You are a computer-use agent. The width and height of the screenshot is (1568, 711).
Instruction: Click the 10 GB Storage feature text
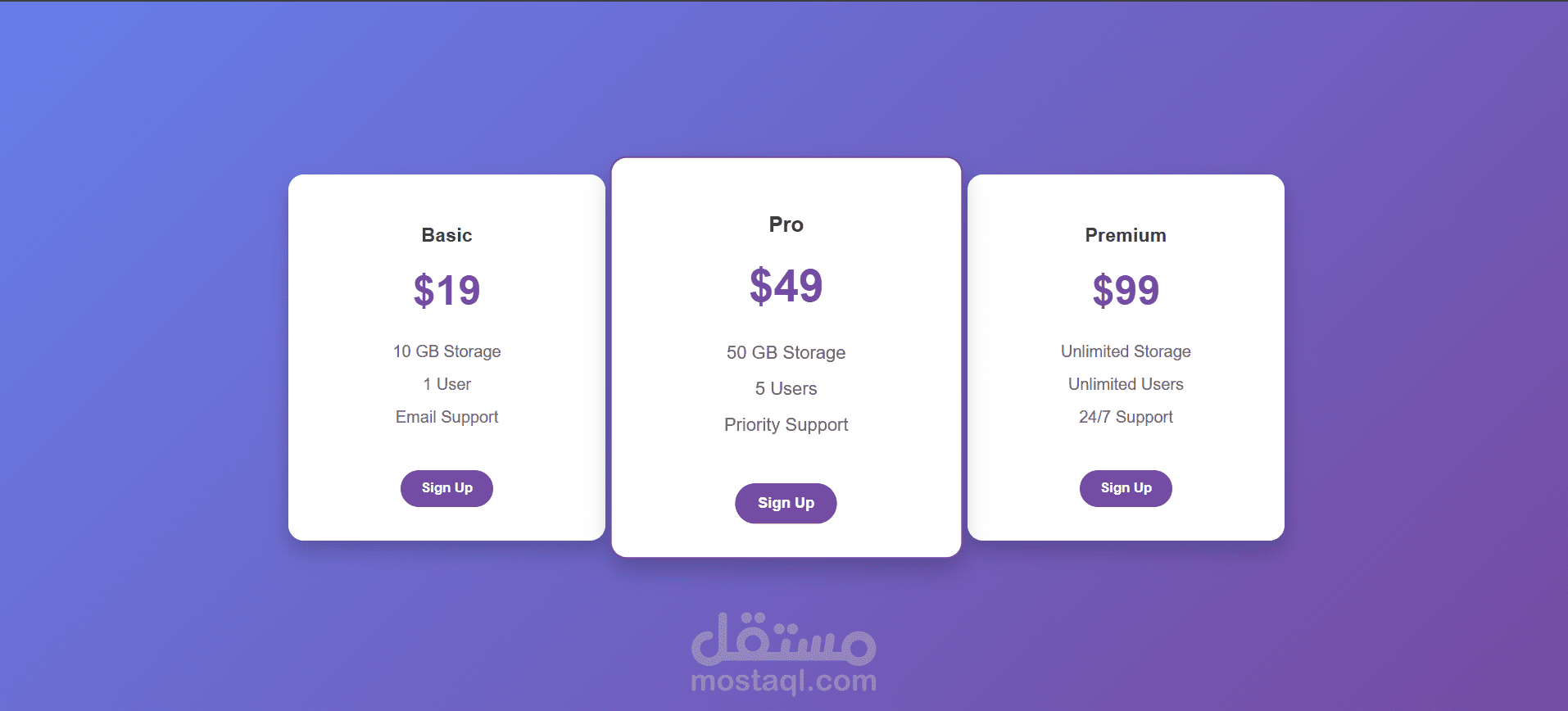[x=446, y=351]
